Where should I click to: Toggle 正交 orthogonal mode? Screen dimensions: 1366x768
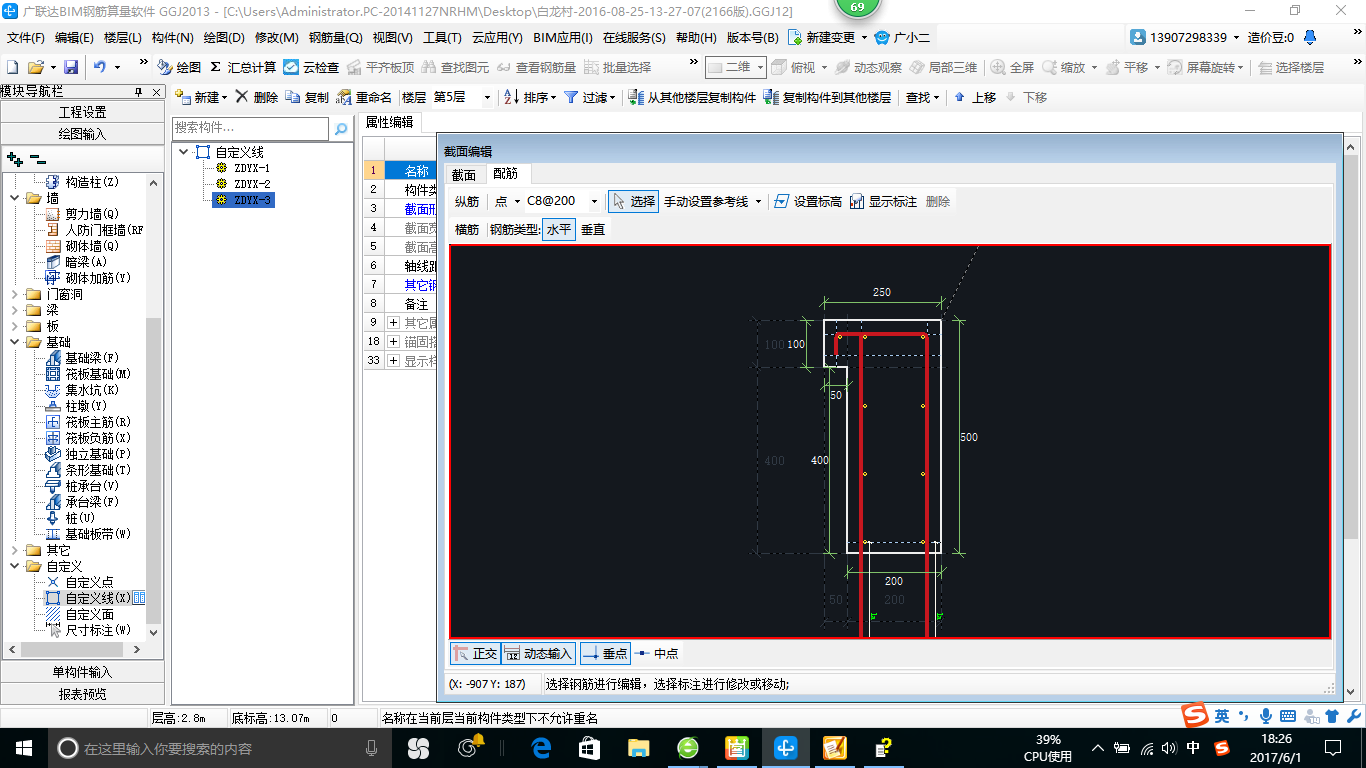pos(475,653)
